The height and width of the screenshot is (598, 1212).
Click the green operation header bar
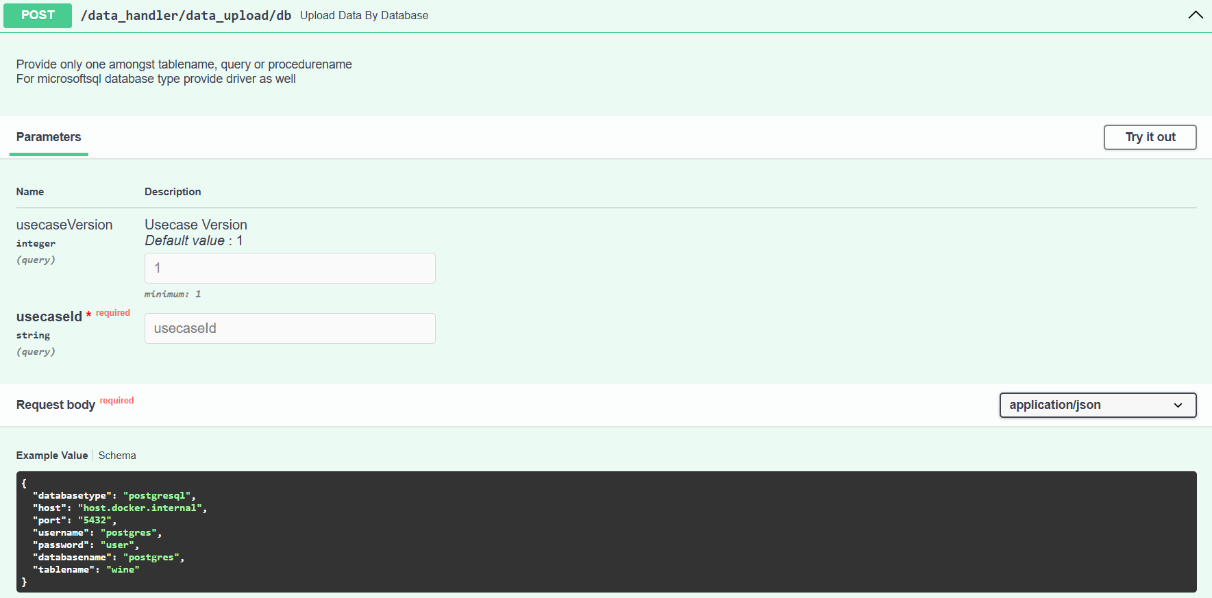pyautogui.click(x=600, y=15)
